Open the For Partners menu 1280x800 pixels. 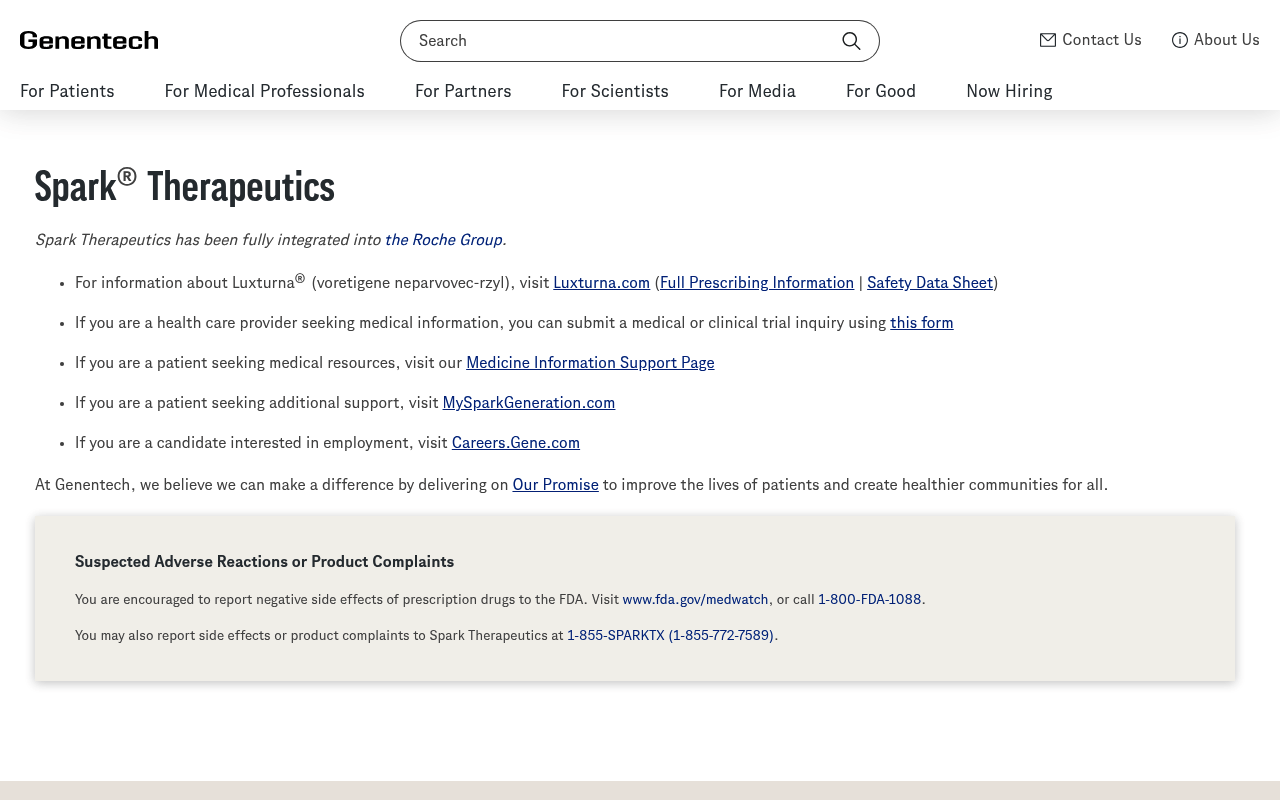click(463, 91)
